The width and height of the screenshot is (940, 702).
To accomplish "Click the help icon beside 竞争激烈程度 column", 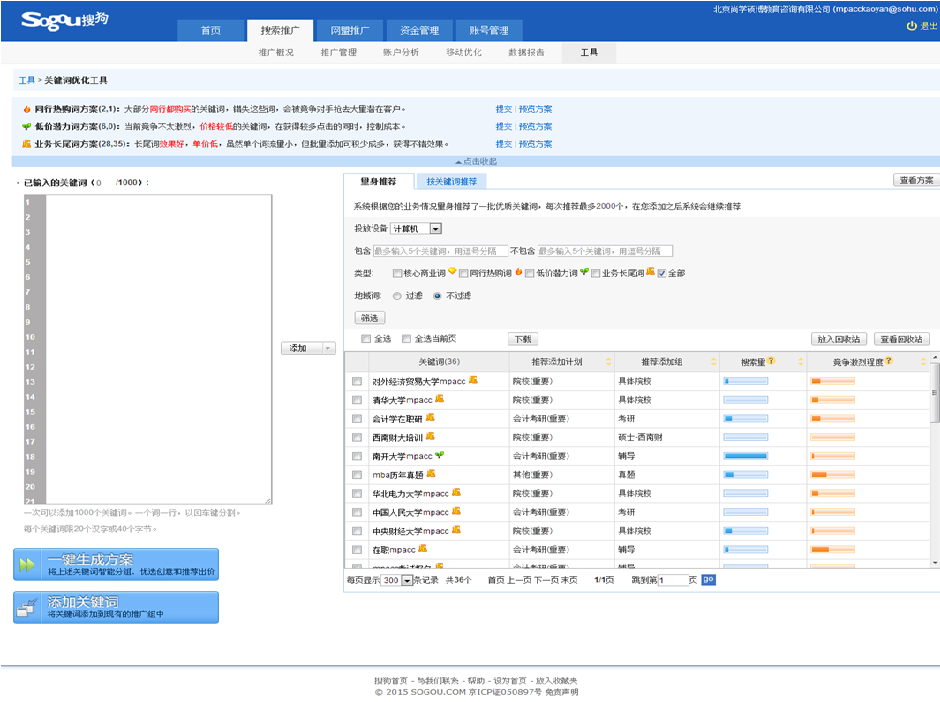I will [888, 361].
